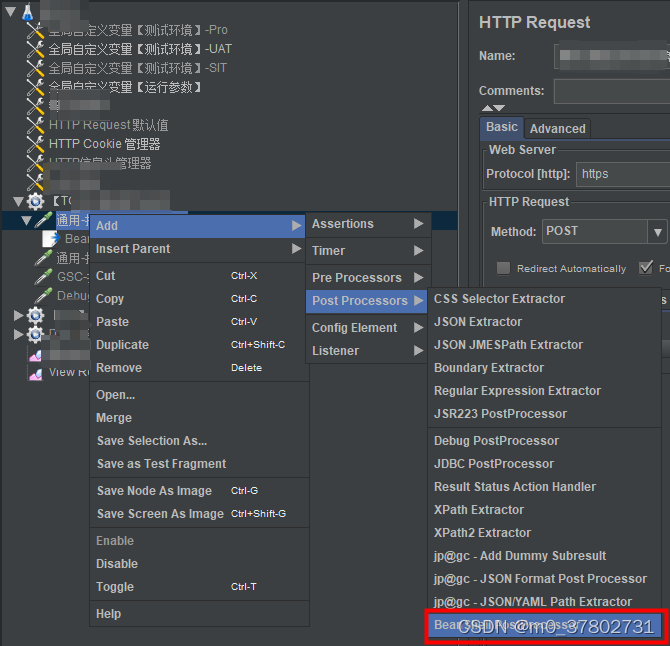
Task: Add a Boundary Extractor
Action: (544, 368)
